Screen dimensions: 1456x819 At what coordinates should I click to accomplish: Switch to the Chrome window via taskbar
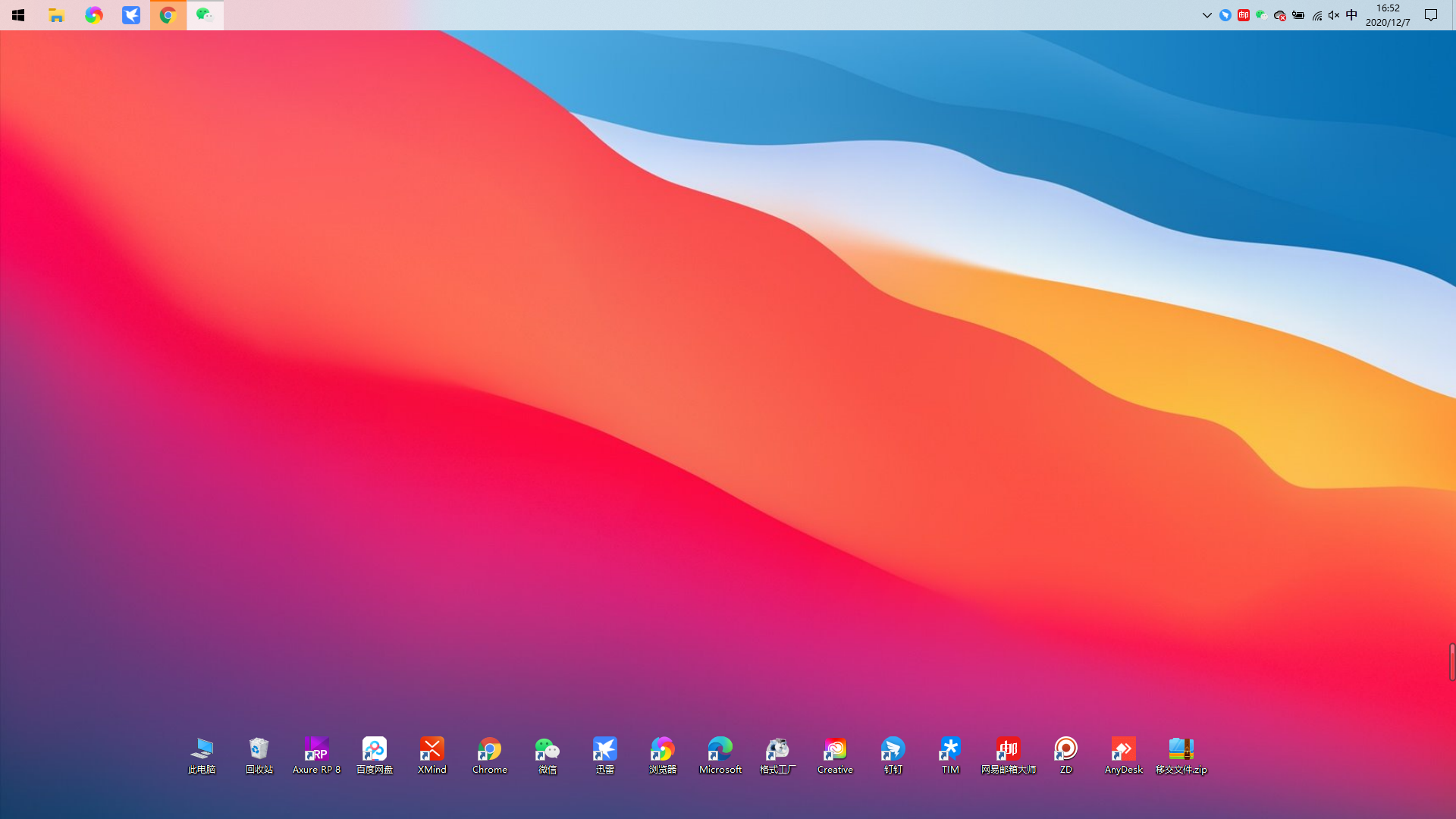point(168,15)
